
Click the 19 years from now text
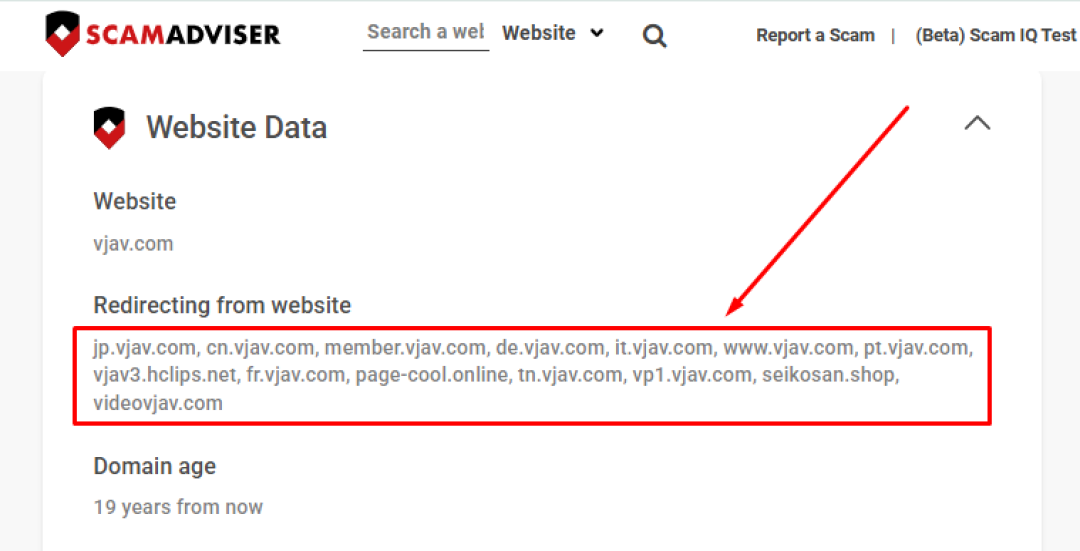(x=178, y=508)
